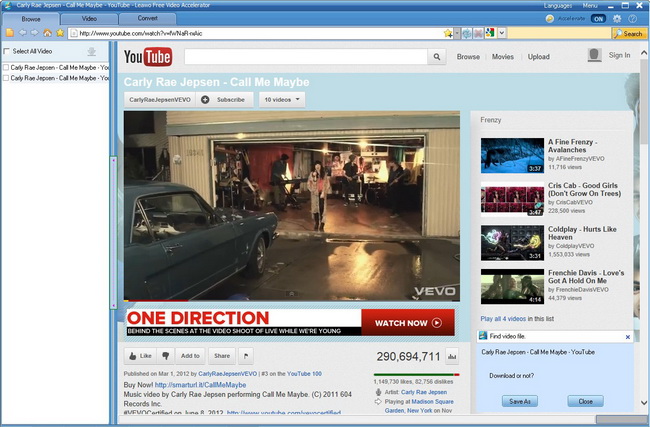Click the YouTube 100 link
The height and width of the screenshot is (427, 650).
coord(304,374)
